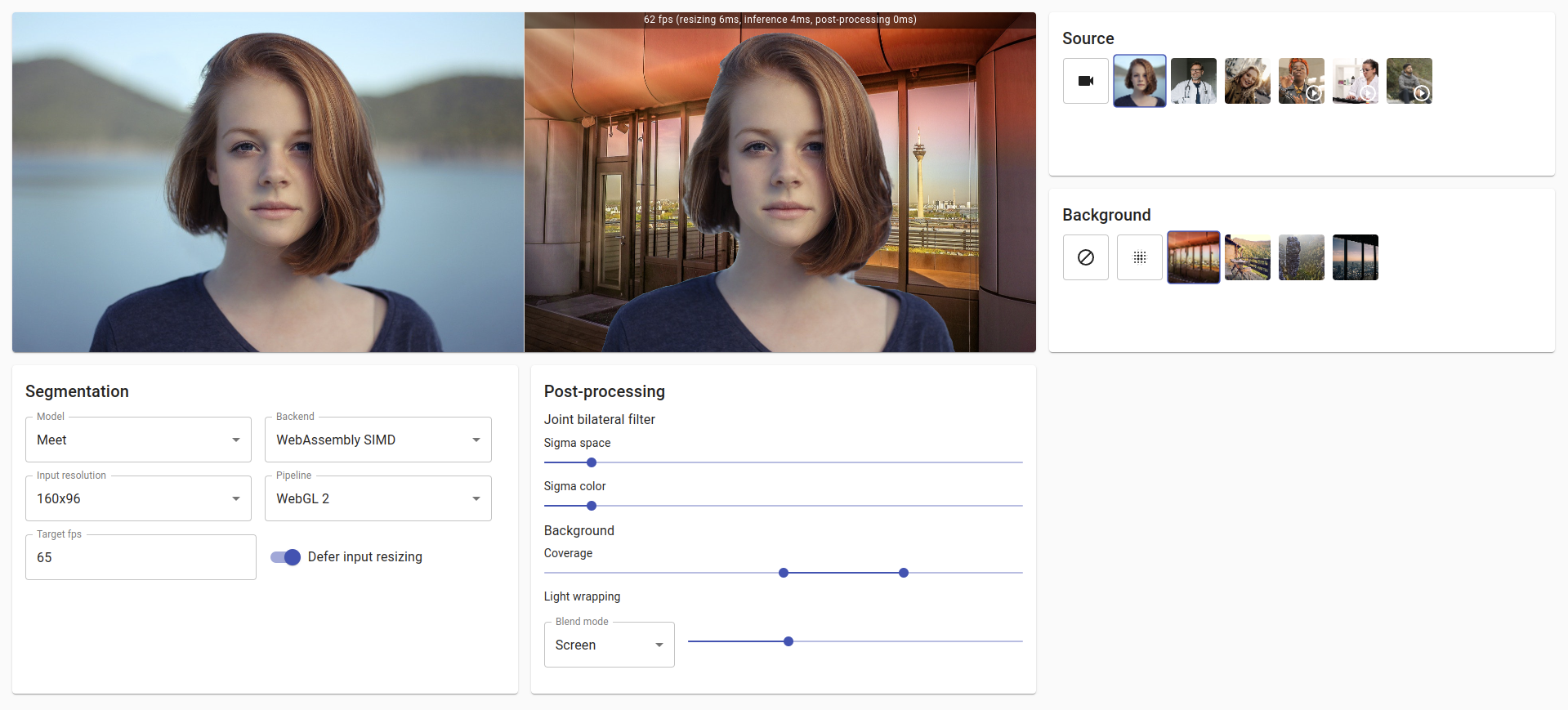Select the rock formation background image
1568x710 pixels.
tap(1302, 257)
